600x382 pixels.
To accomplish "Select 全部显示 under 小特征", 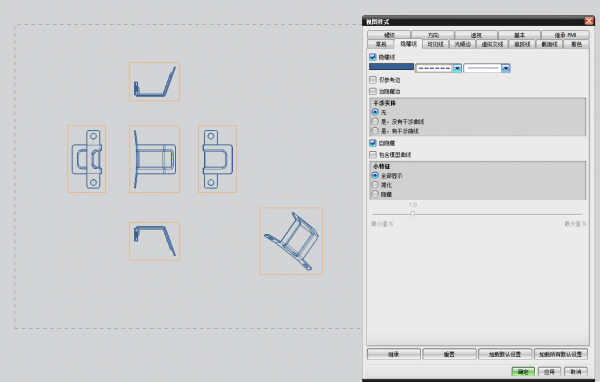I will pyautogui.click(x=375, y=175).
